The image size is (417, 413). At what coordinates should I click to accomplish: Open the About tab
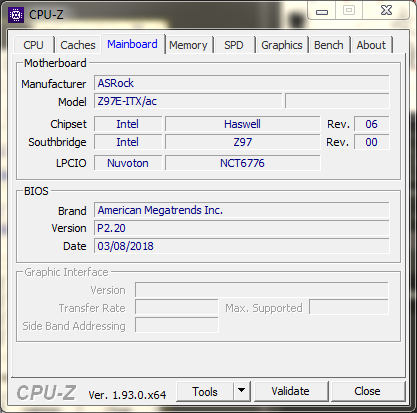371,45
